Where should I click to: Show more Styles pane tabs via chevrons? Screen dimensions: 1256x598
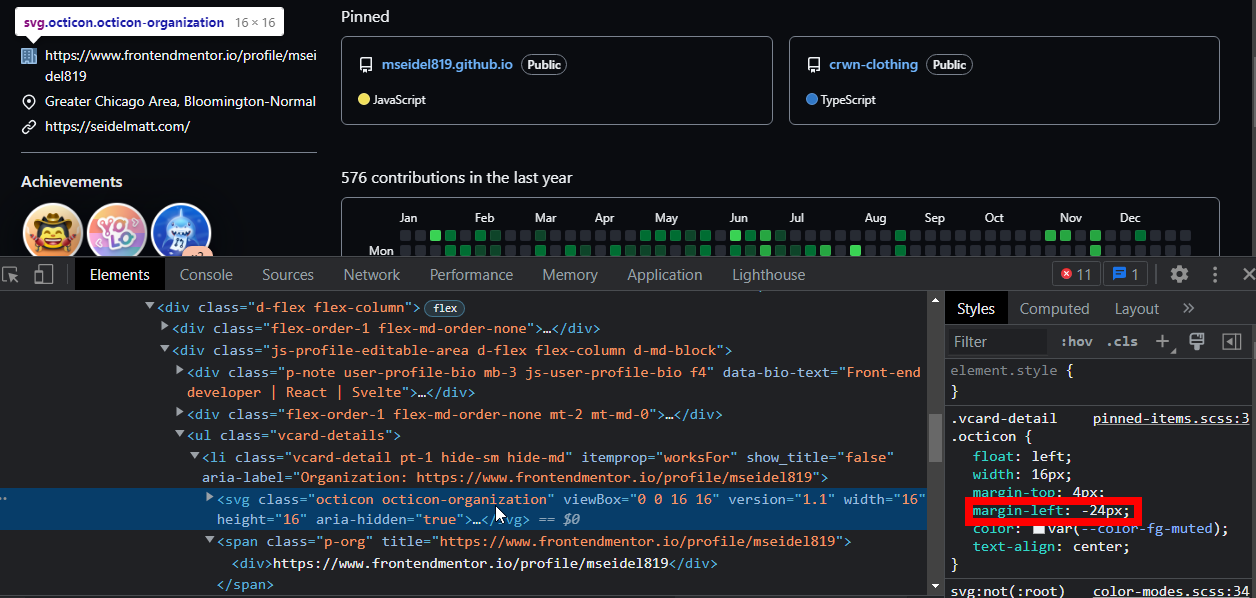(1189, 308)
